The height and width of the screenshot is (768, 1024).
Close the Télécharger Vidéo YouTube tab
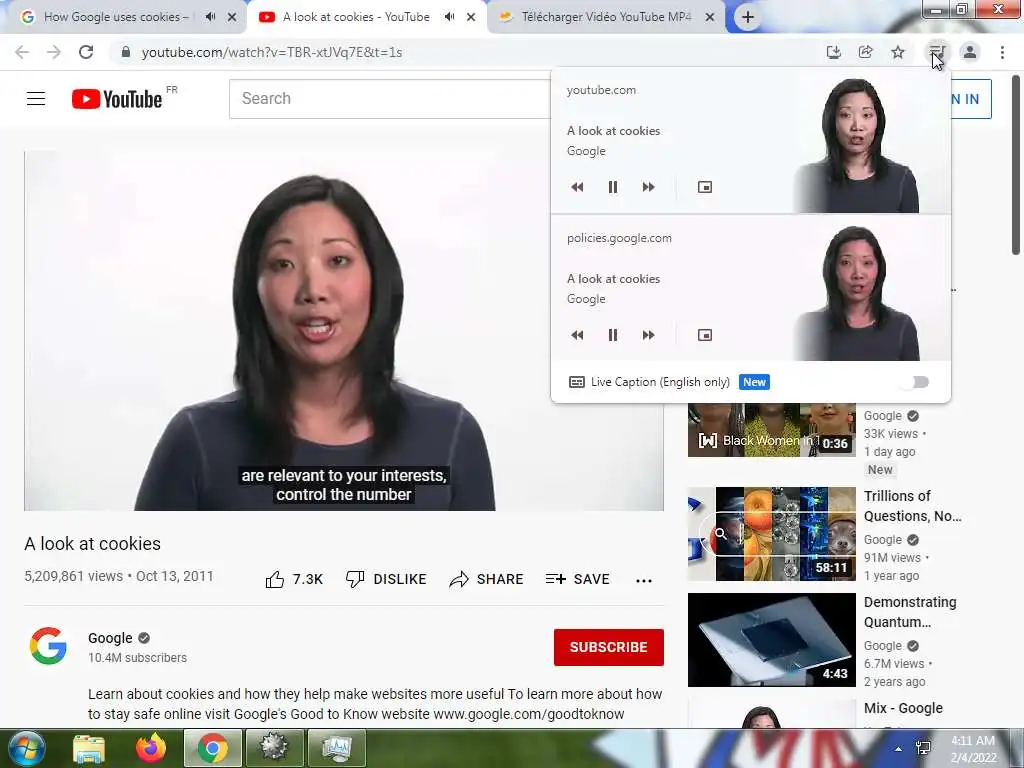(x=710, y=18)
